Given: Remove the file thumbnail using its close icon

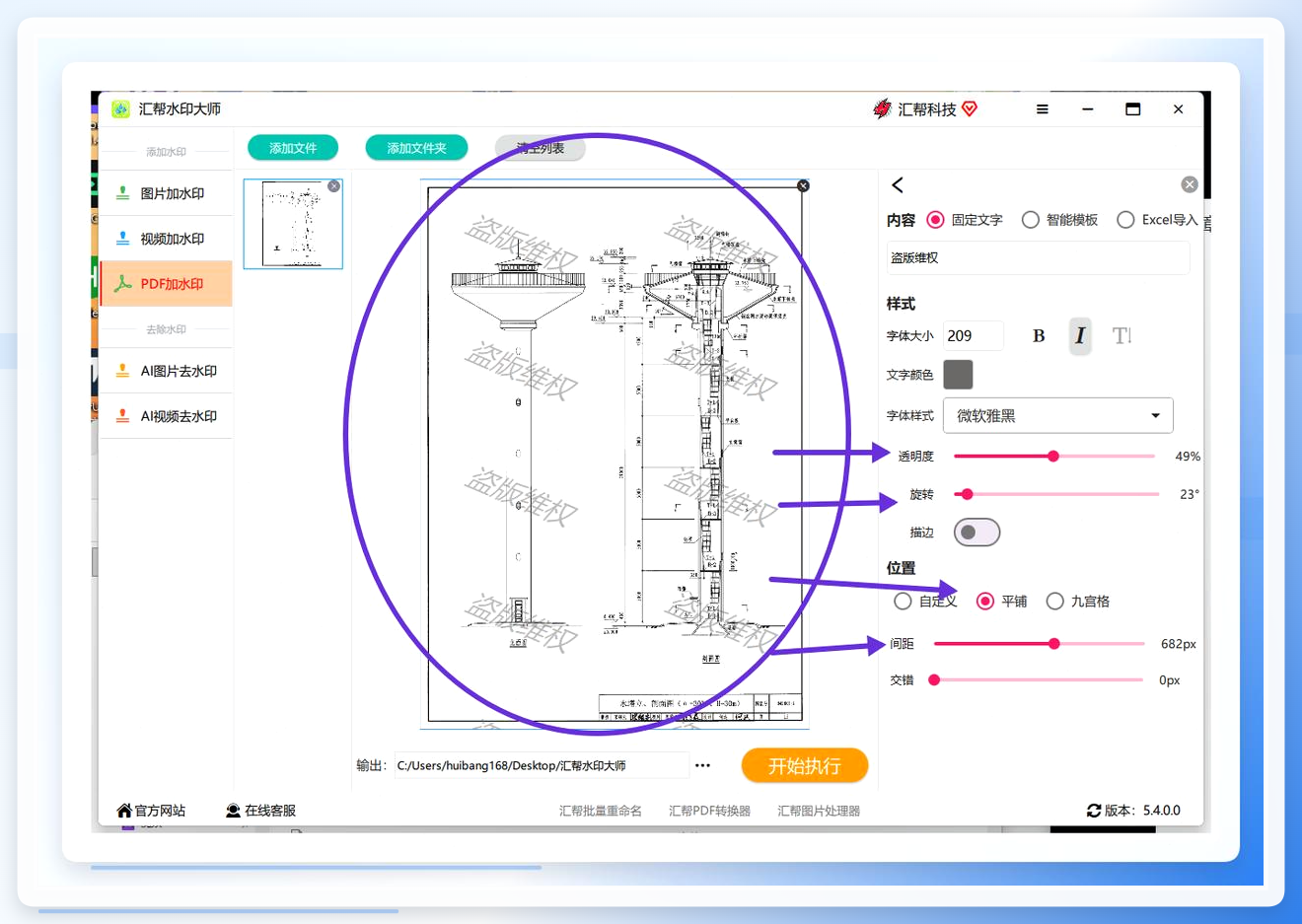Looking at the screenshot, I should (x=334, y=186).
